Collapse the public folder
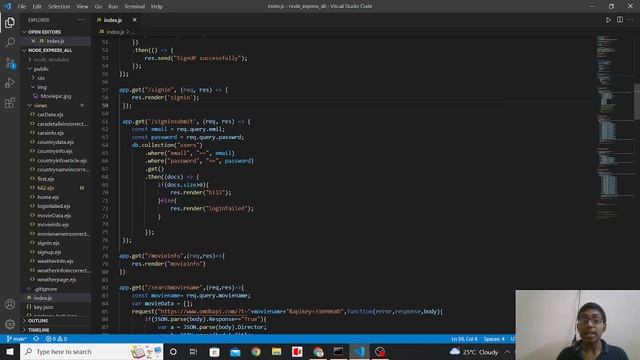 coord(41,69)
